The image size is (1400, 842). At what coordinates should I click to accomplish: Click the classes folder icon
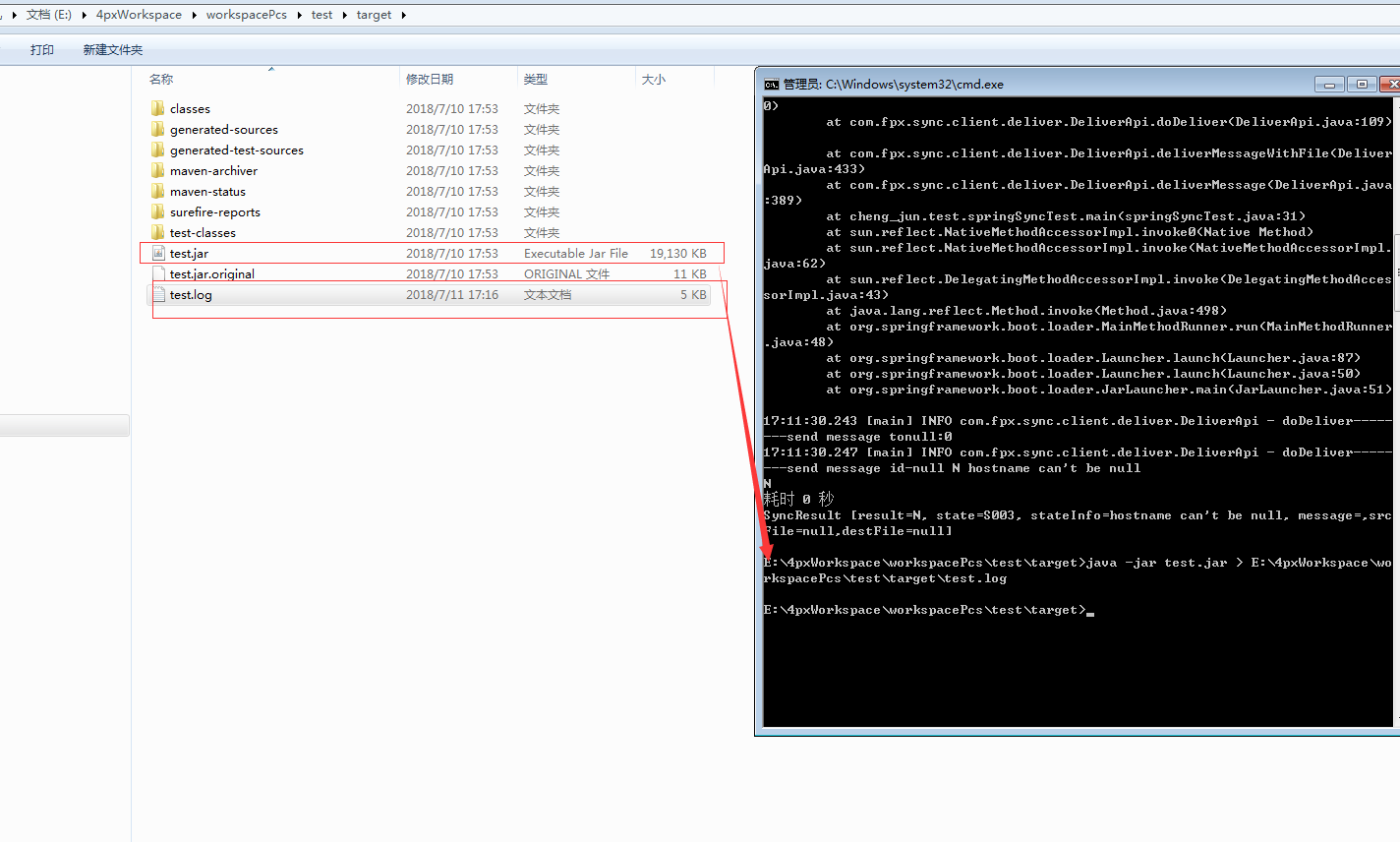[x=157, y=108]
